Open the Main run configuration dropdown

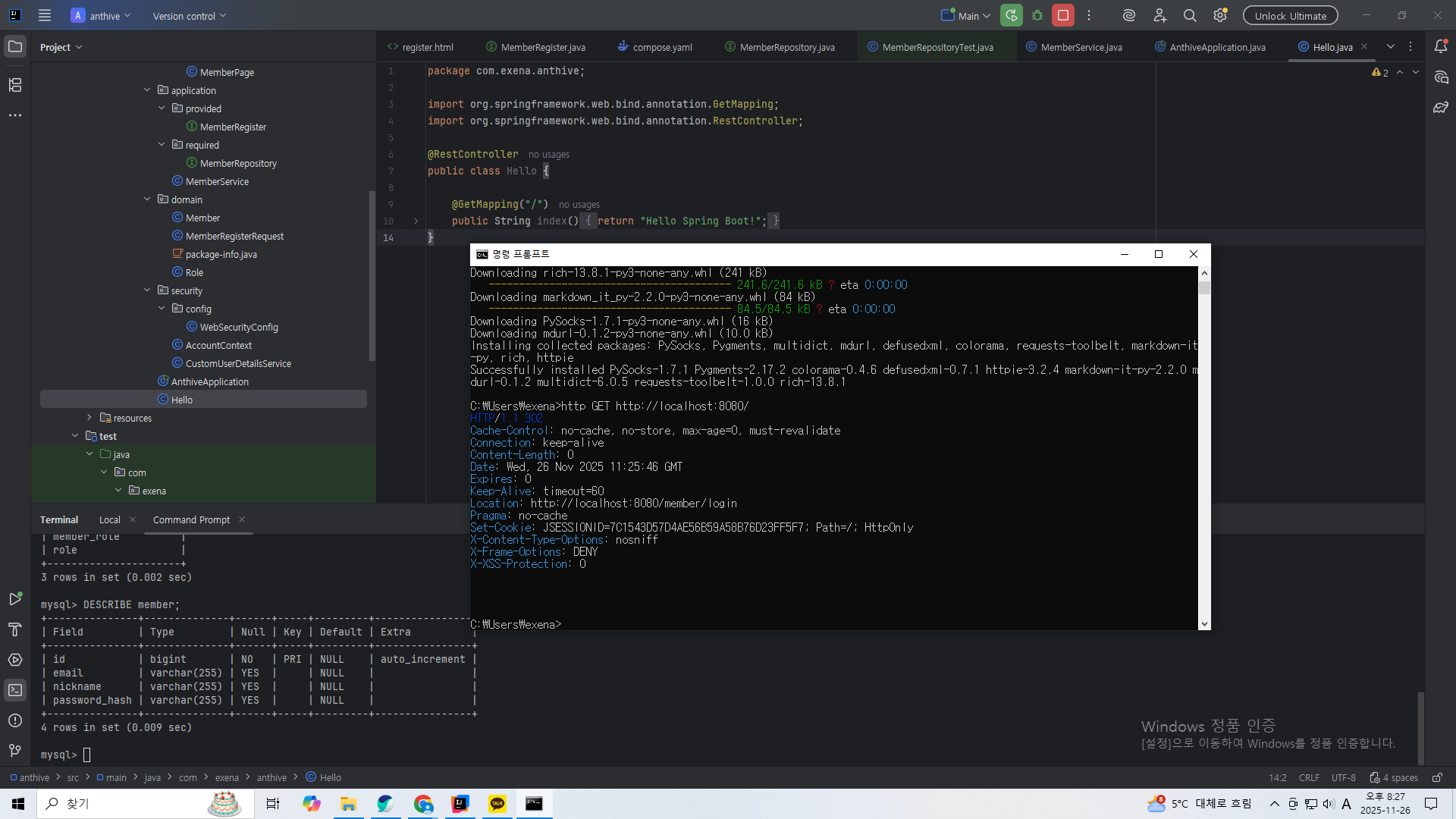pyautogui.click(x=967, y=15)
